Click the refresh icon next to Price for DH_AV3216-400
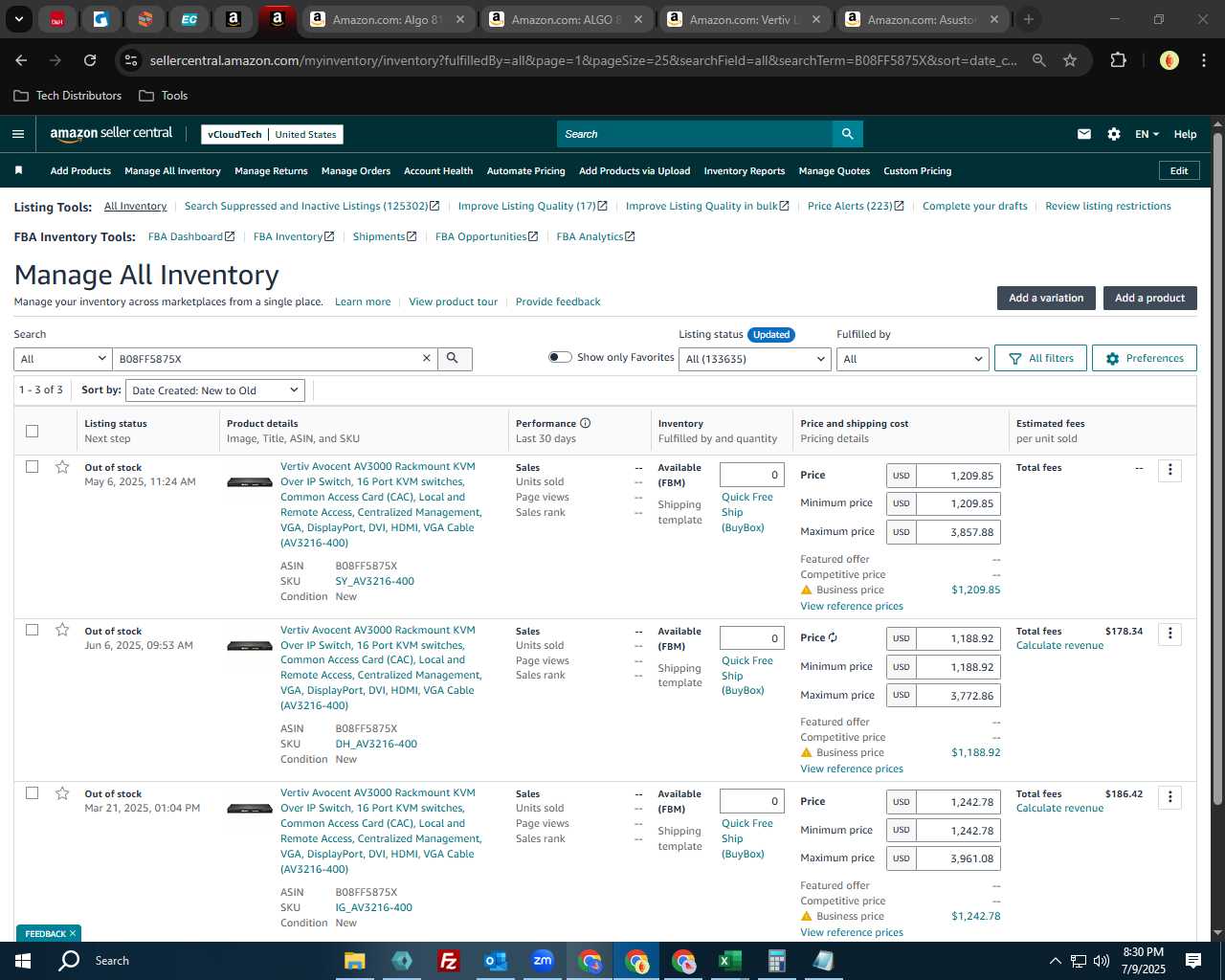Viewport: 1225px width, 980px height. [x=833, y=637]
